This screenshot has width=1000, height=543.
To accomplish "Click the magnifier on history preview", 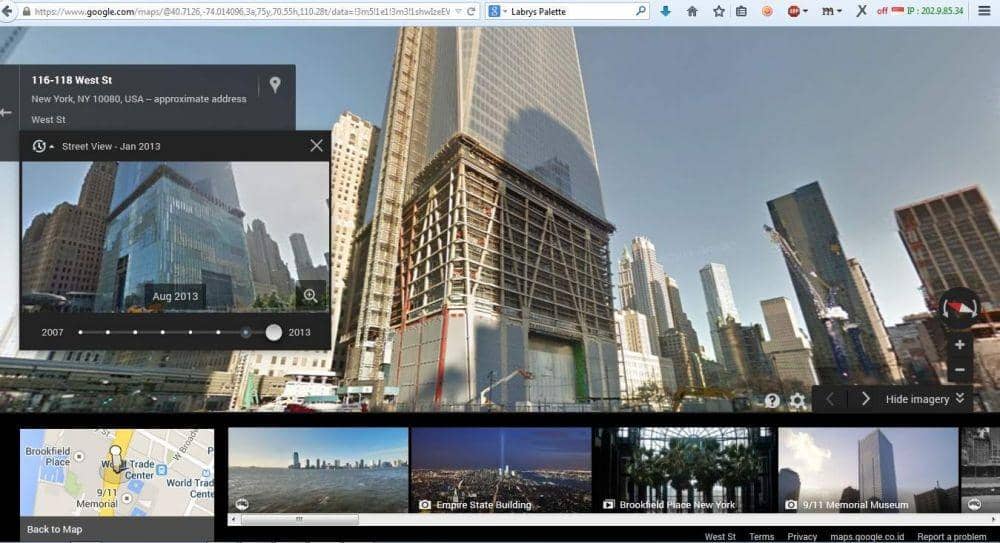I will point(311,295).
